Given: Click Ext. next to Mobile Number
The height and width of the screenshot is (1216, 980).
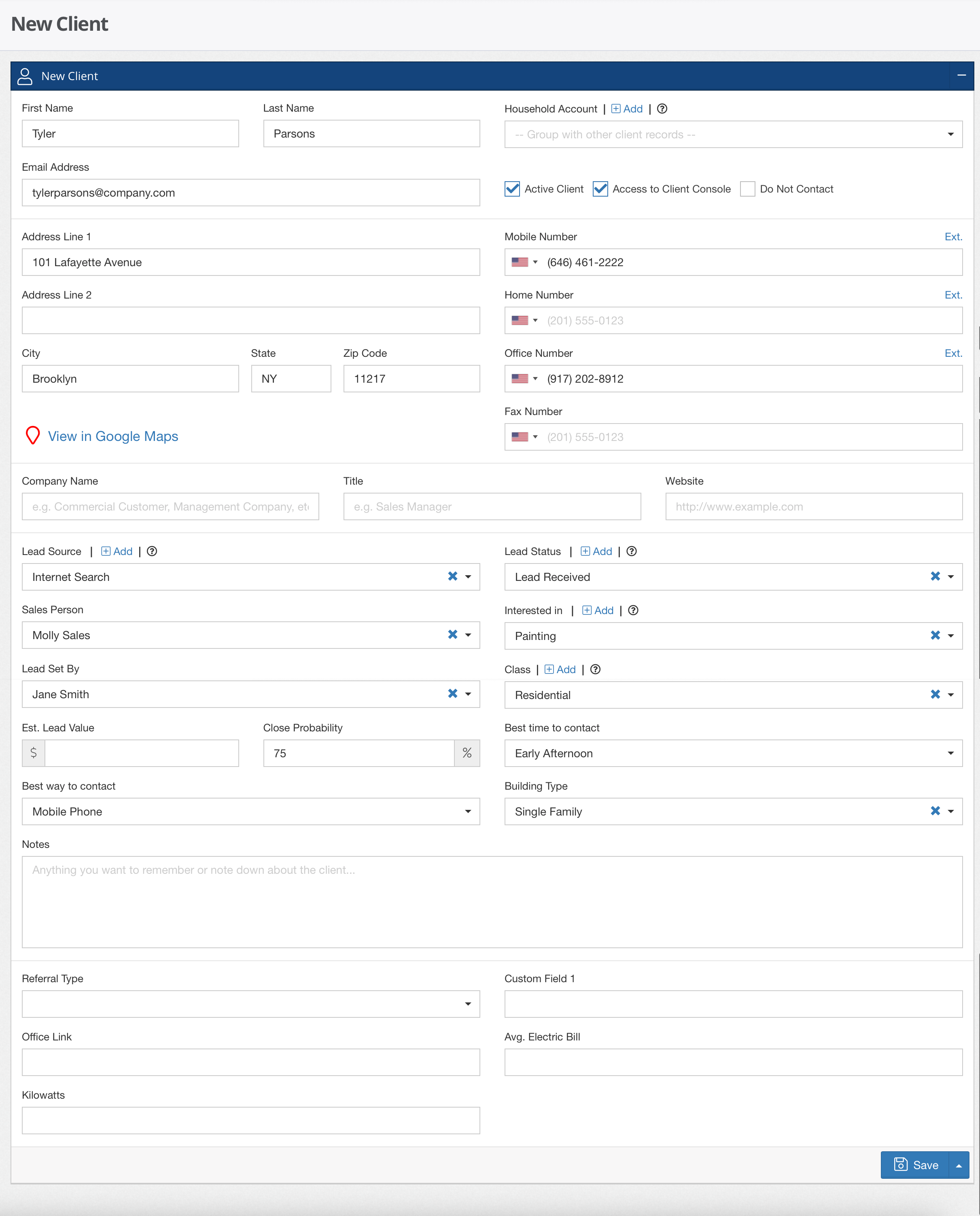Looking at the screenshot, I should [x=953, y=236].
